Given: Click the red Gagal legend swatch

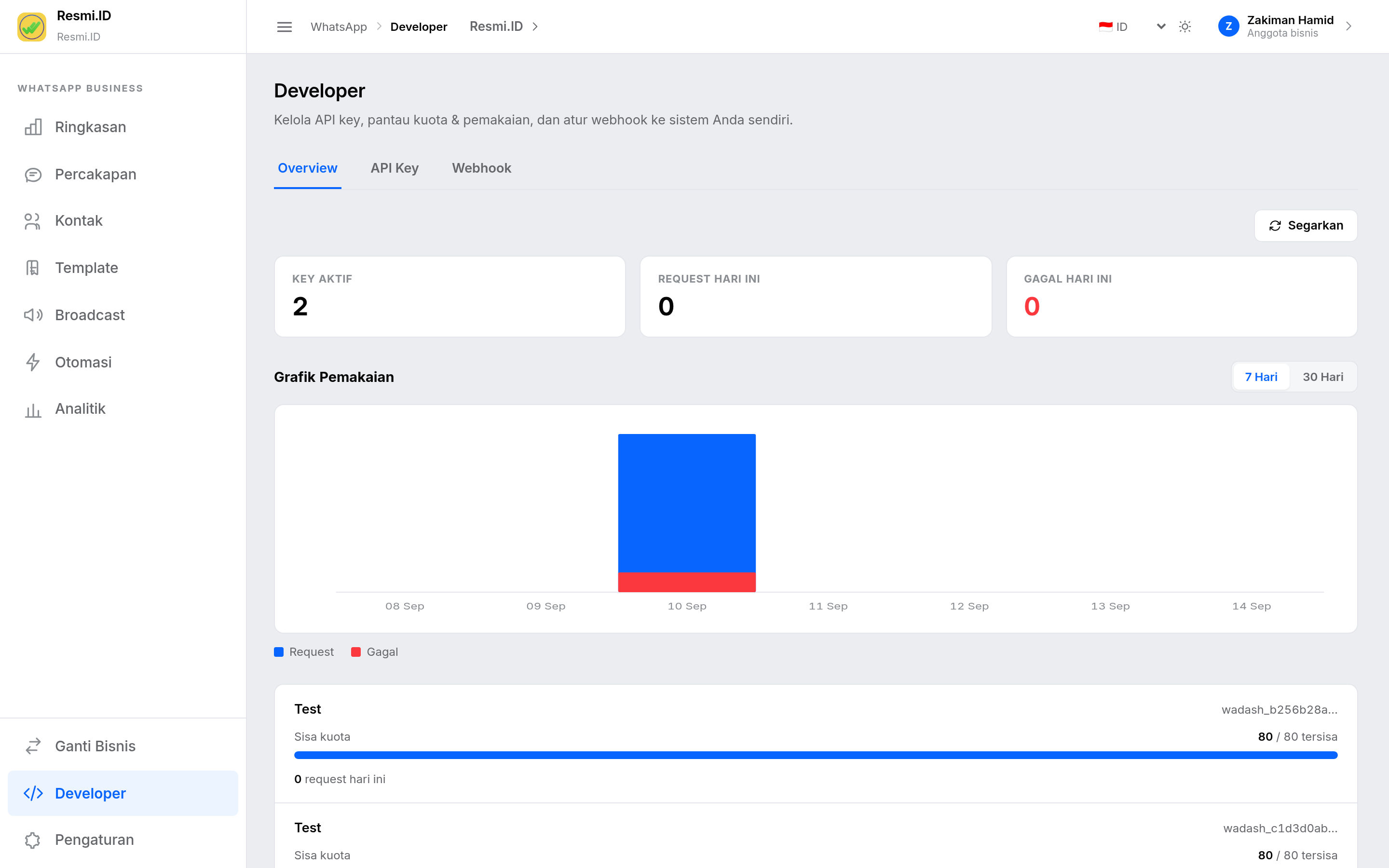Looking at the screenshot, I should [x=356, y=651].
